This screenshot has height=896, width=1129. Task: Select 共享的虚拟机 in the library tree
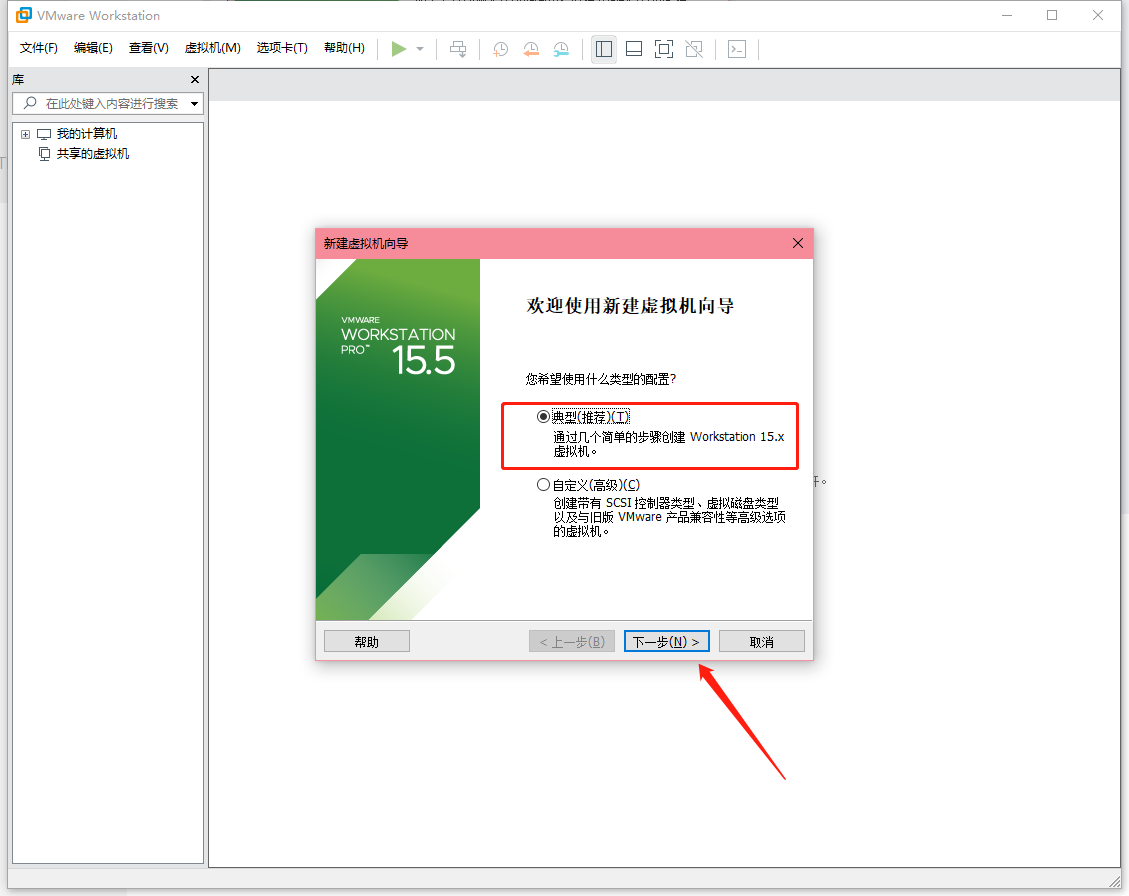click(x=92, y=153)
